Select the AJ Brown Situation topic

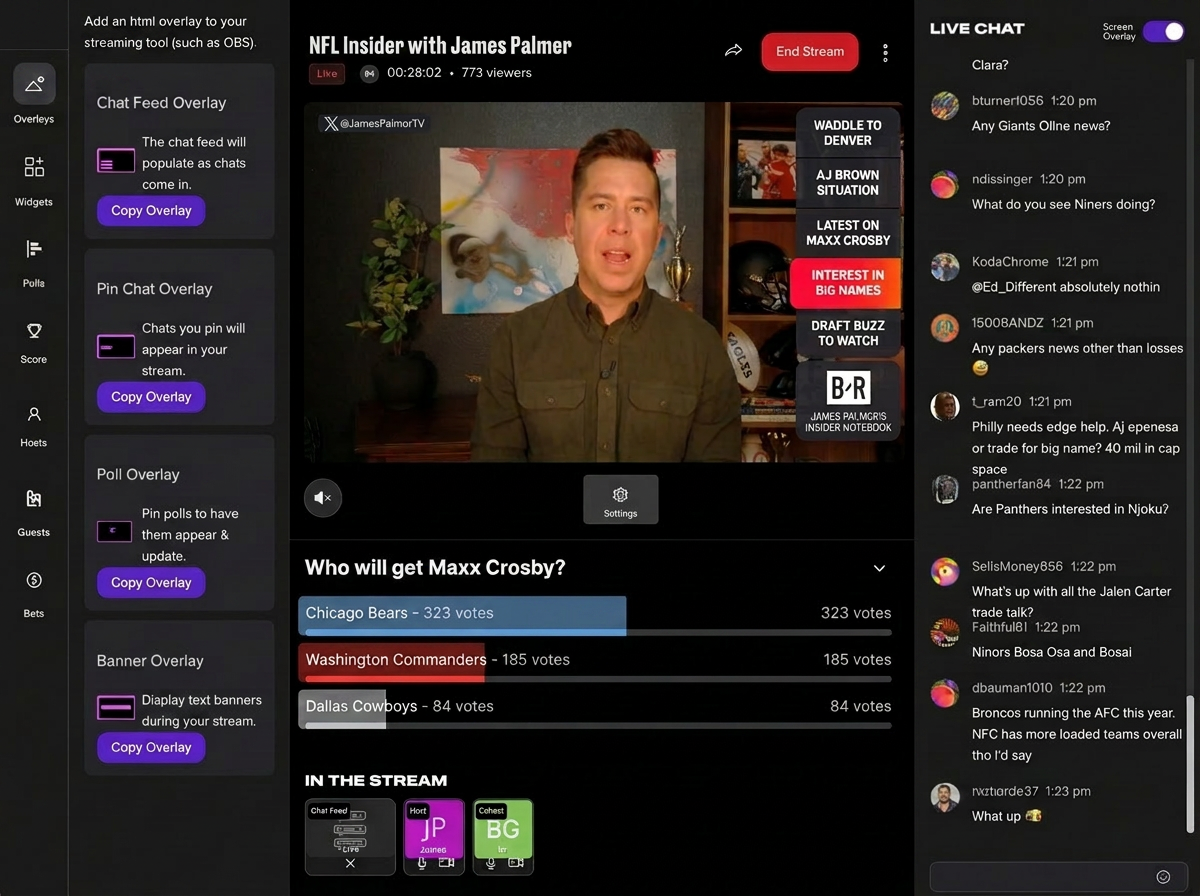(x=848, y=182)
